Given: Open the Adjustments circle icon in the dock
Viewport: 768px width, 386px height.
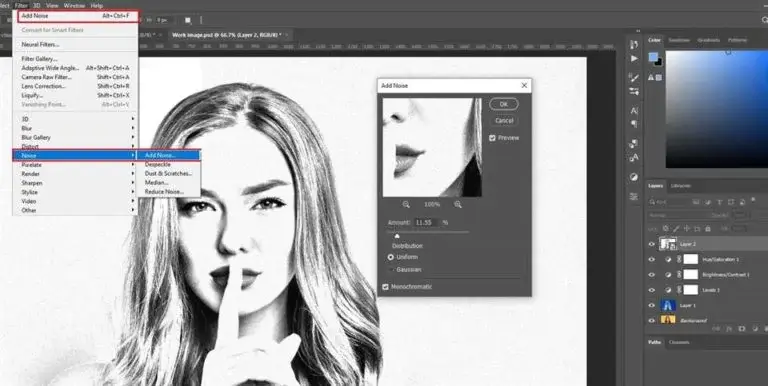Looking at the screenshot, I should (634, 177).
